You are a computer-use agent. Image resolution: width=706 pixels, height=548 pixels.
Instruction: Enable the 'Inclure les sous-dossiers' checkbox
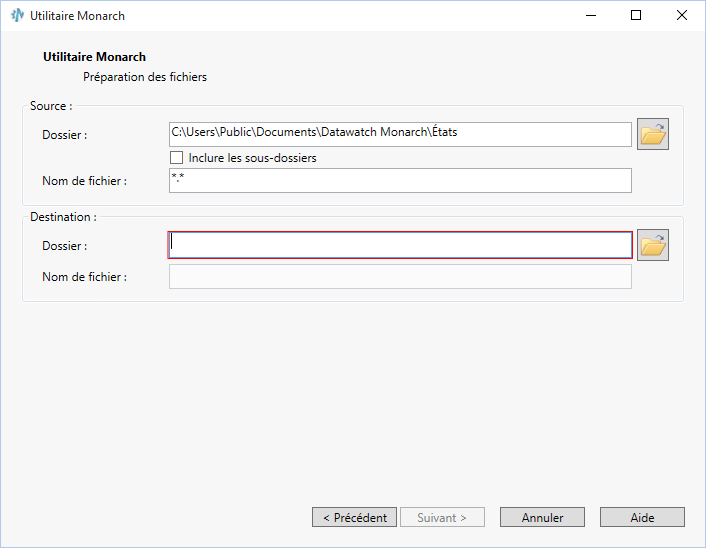pos(177,158)
